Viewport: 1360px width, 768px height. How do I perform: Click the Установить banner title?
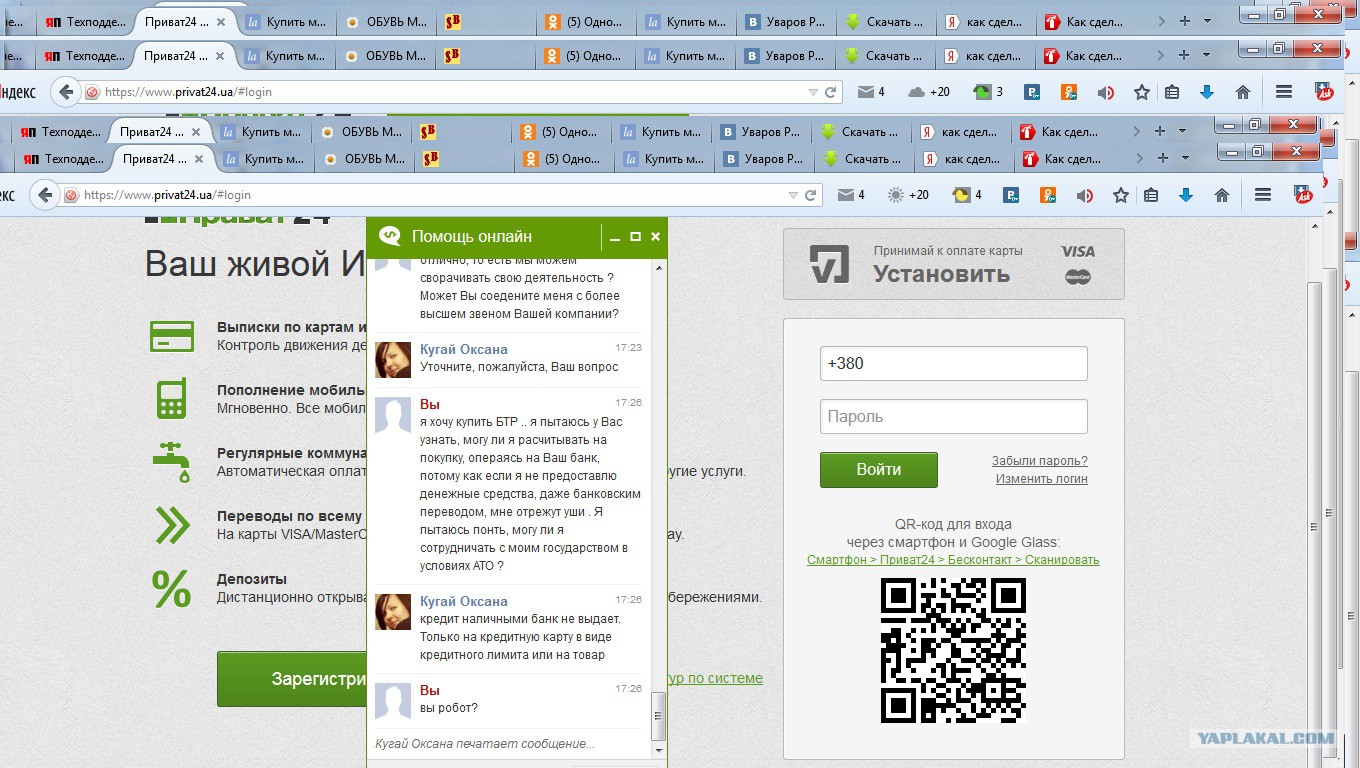(x=942, y=274)
